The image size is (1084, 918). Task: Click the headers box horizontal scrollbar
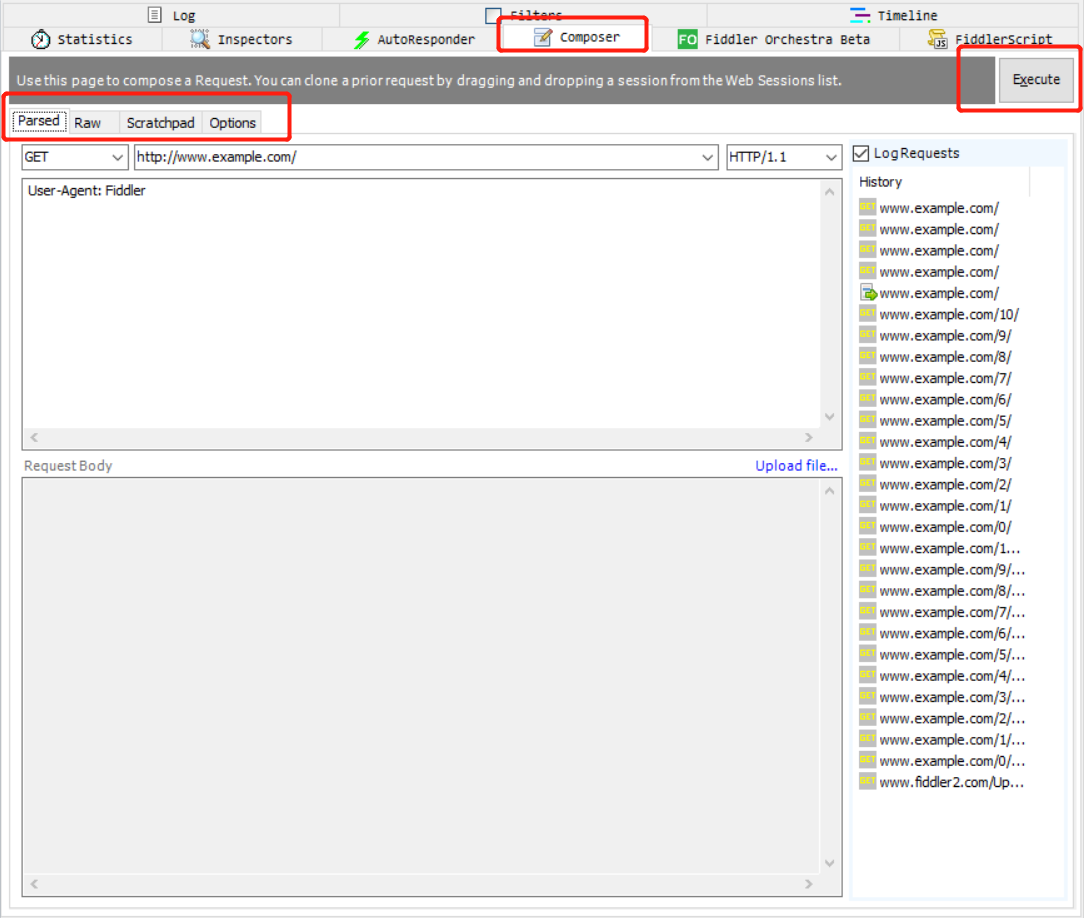coord(420,437)
